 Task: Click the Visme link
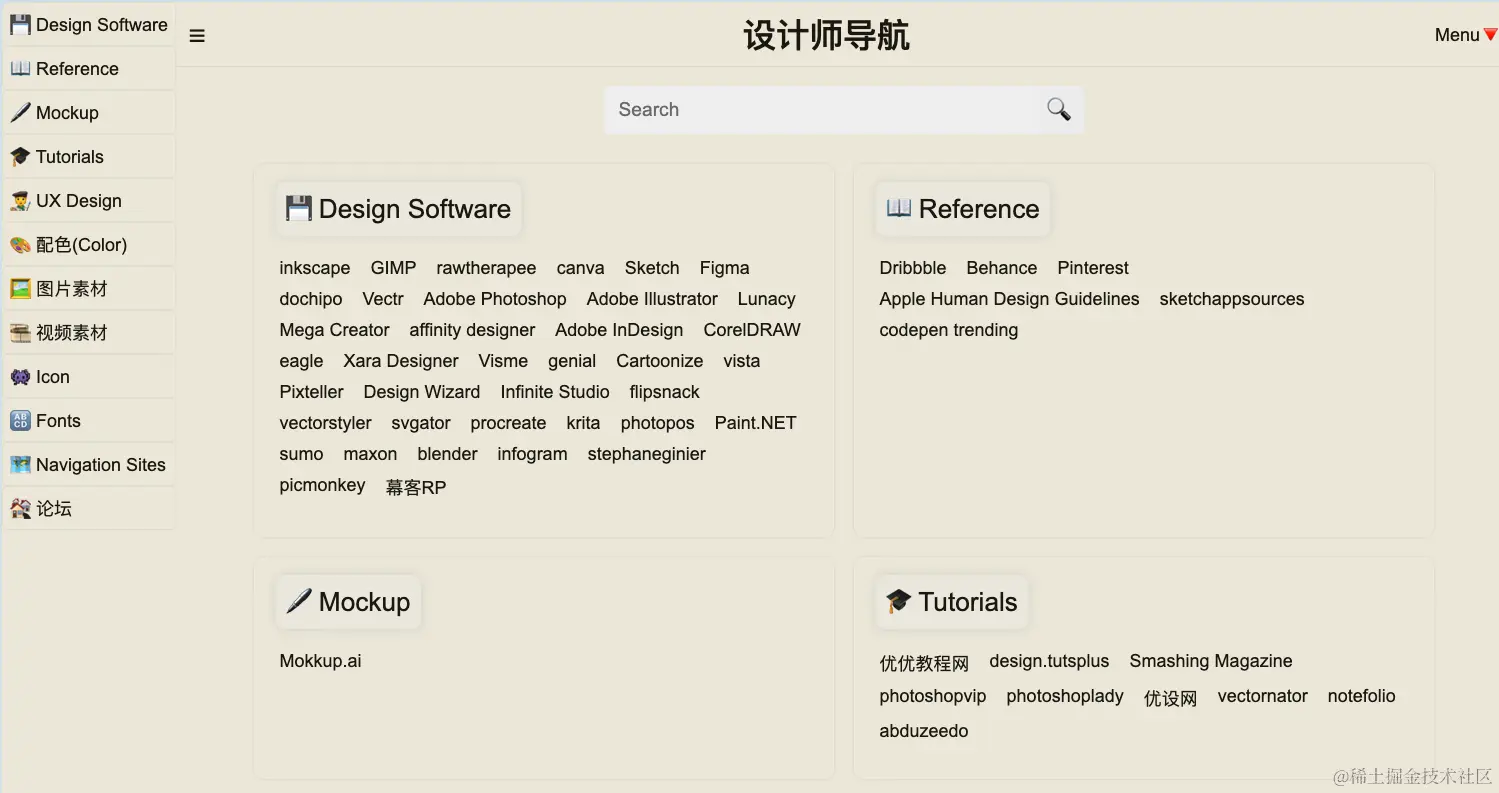click(503, 361)
